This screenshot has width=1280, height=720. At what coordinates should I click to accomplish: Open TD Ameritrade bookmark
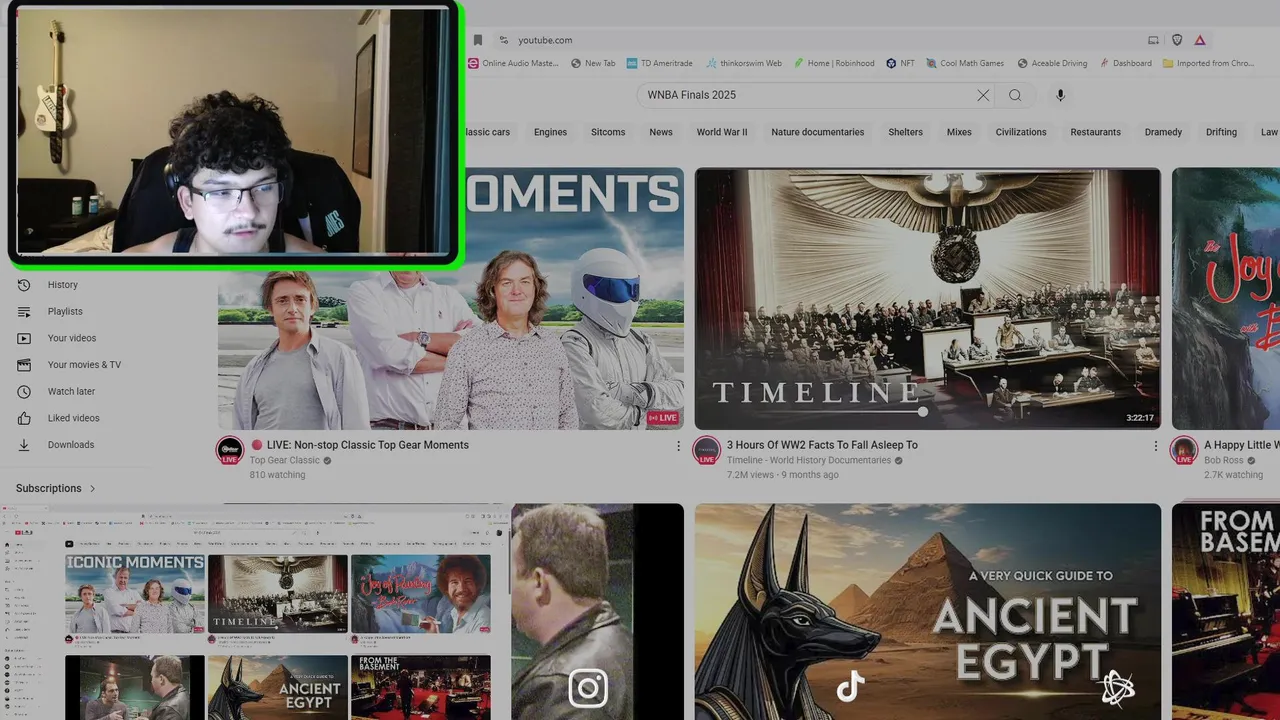point(660,63)
